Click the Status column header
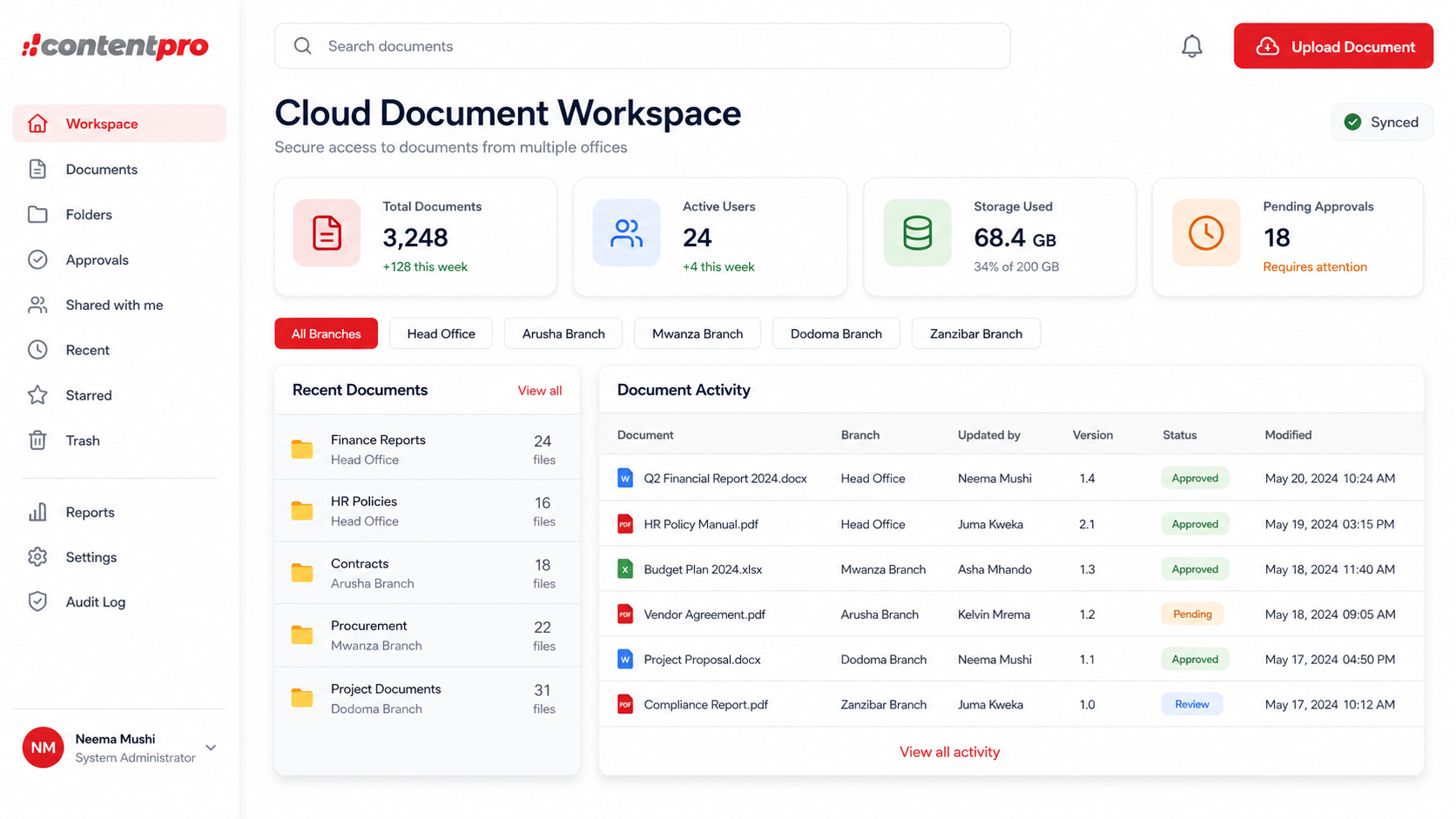The height and width of the screenshot is (819, 1456). coord(1180,435)
